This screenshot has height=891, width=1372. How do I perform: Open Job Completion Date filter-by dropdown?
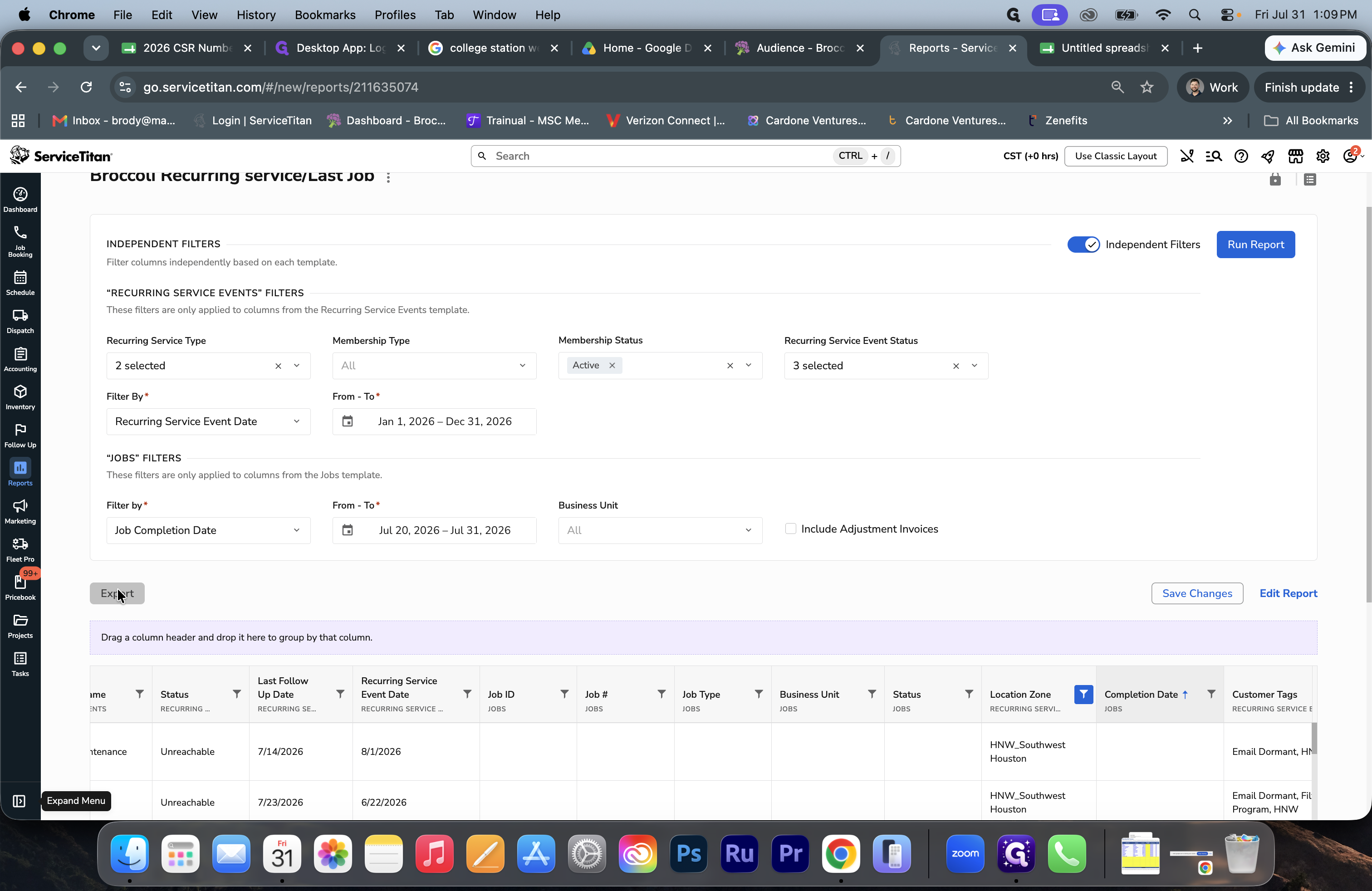click(x=208, y=530)
